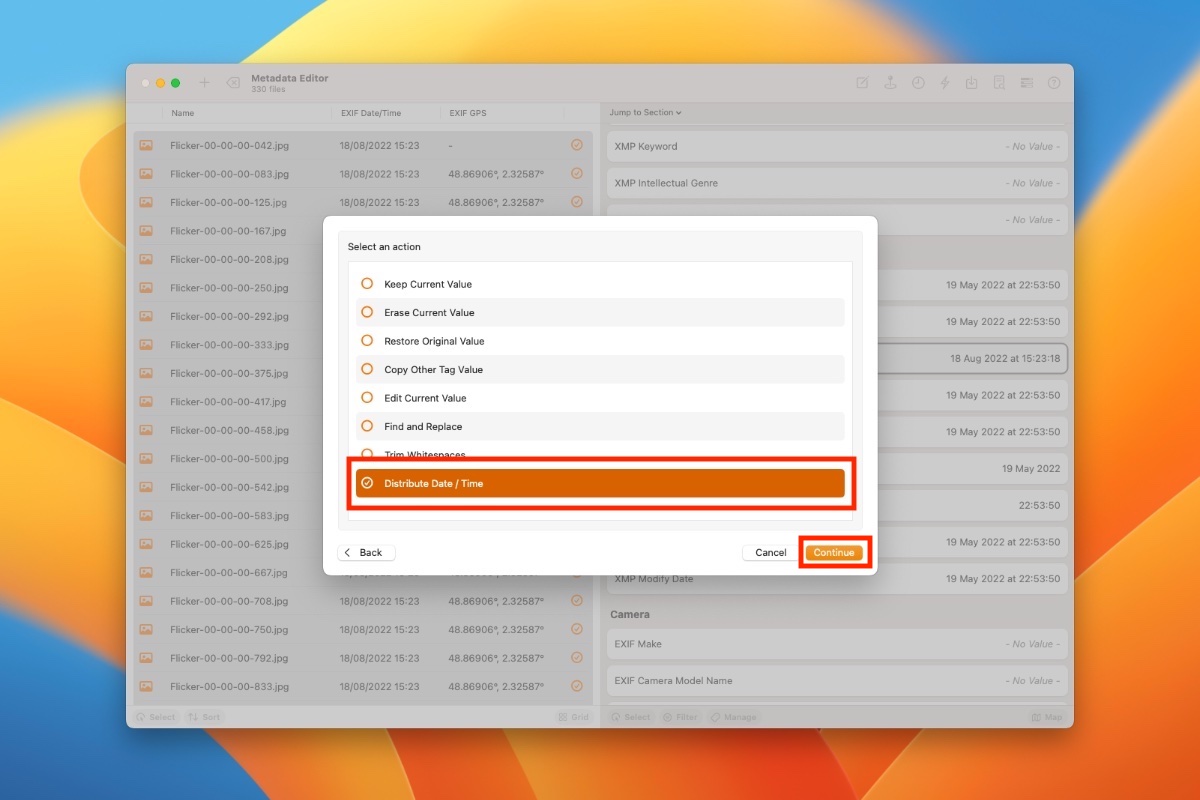
Task: Select the file Flicker-00-00-00-417.jpg
Action: (x=228, y=402)
